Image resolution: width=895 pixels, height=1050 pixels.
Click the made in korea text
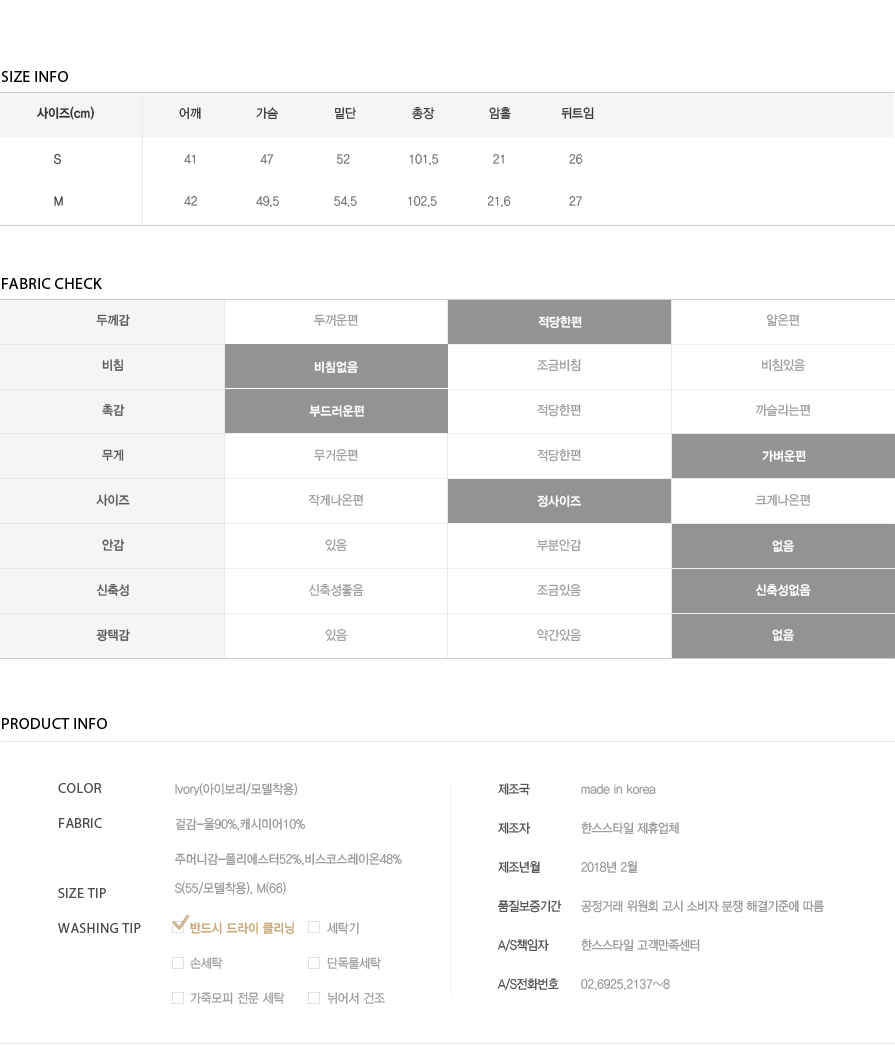tap(618, 790)
